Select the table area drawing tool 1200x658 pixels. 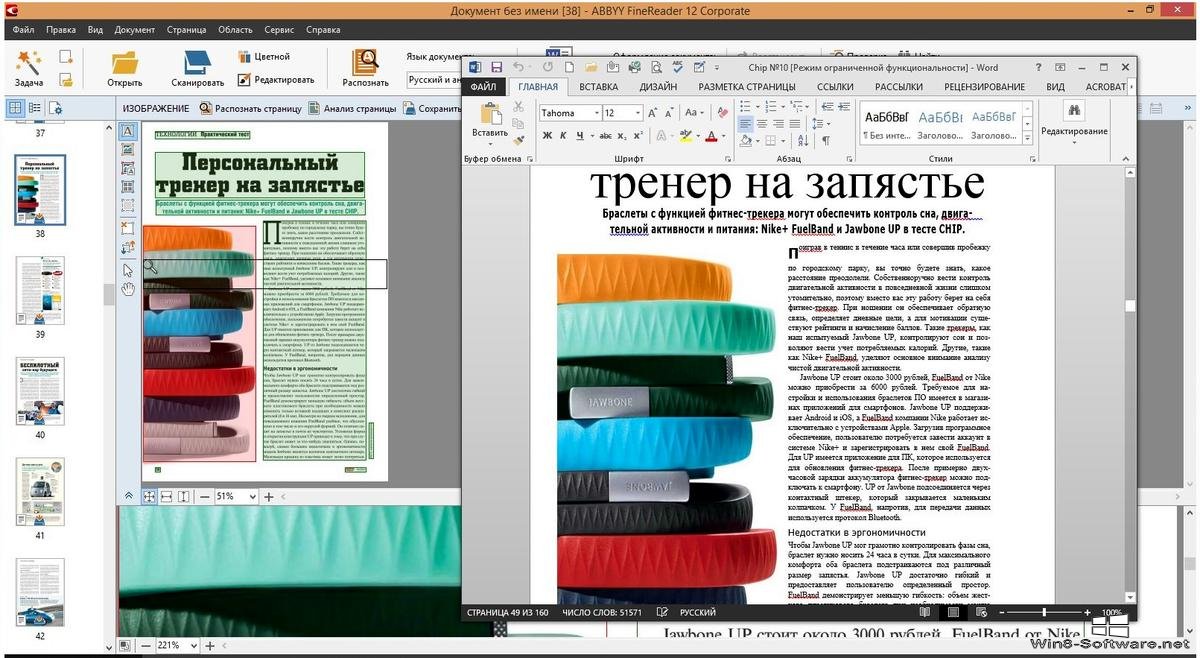point(128,186)
